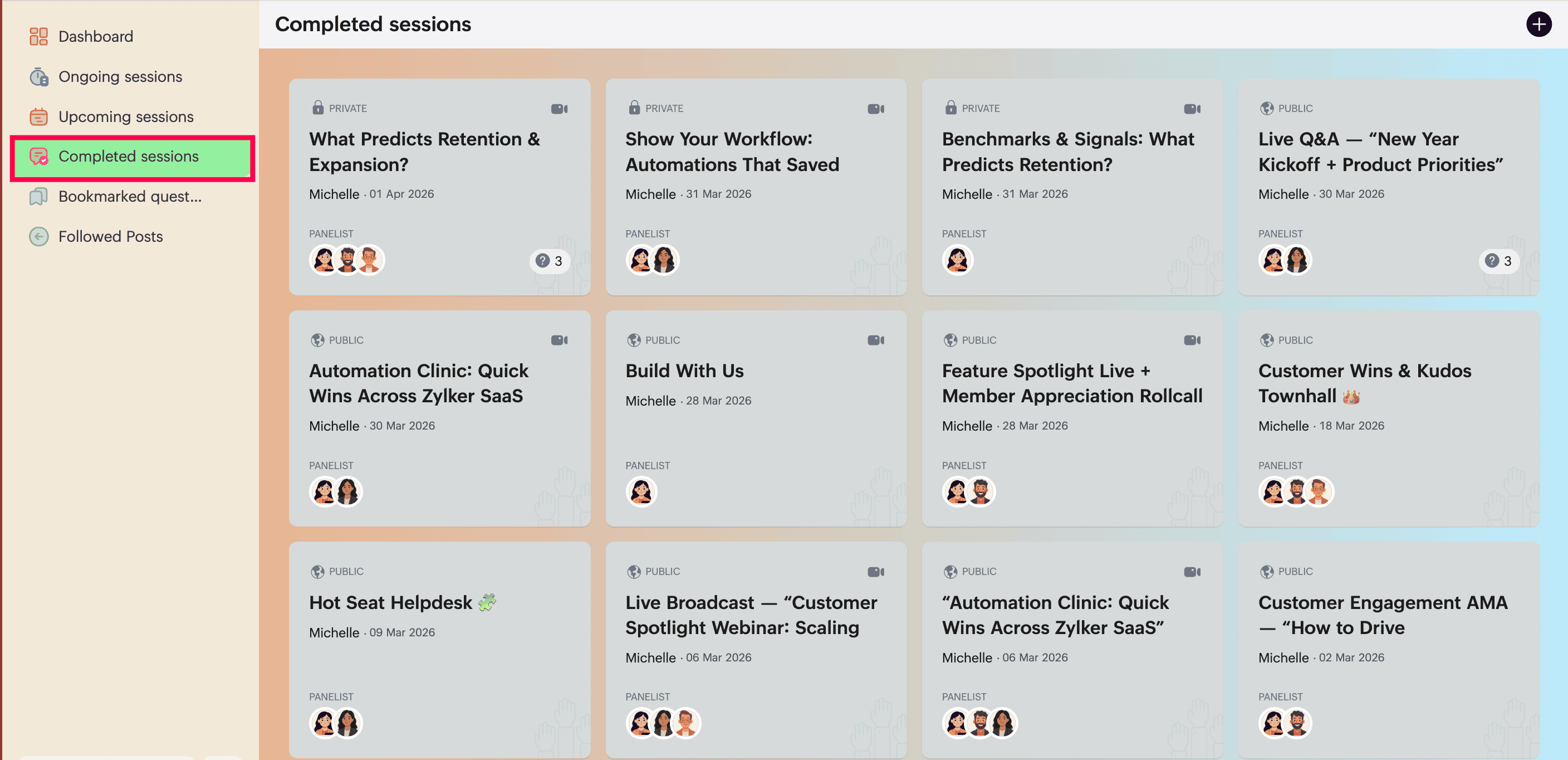The width and height of the screenshot is (1568, 760).
Task: Click the Ongoing sessions clock icon
Action: click(x=38, y=77)
